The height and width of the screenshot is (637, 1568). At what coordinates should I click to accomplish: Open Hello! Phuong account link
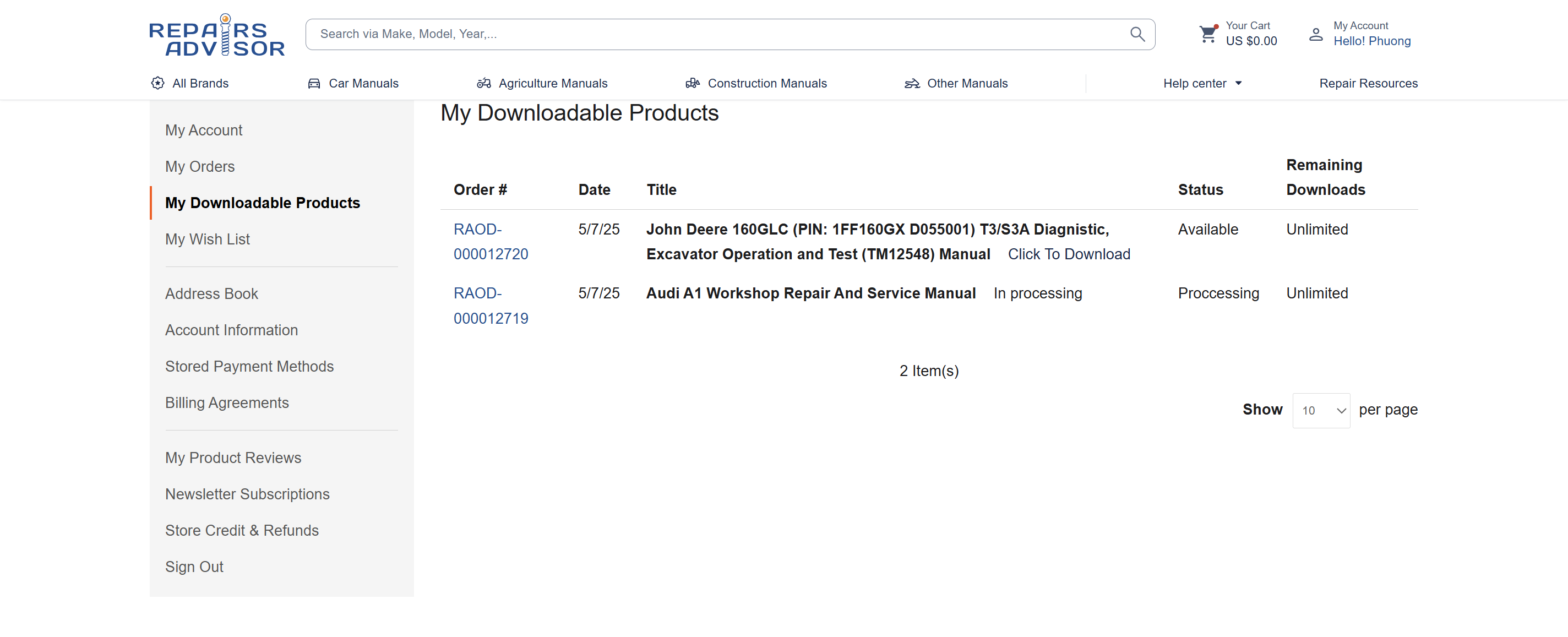(x=1372, y=41)
